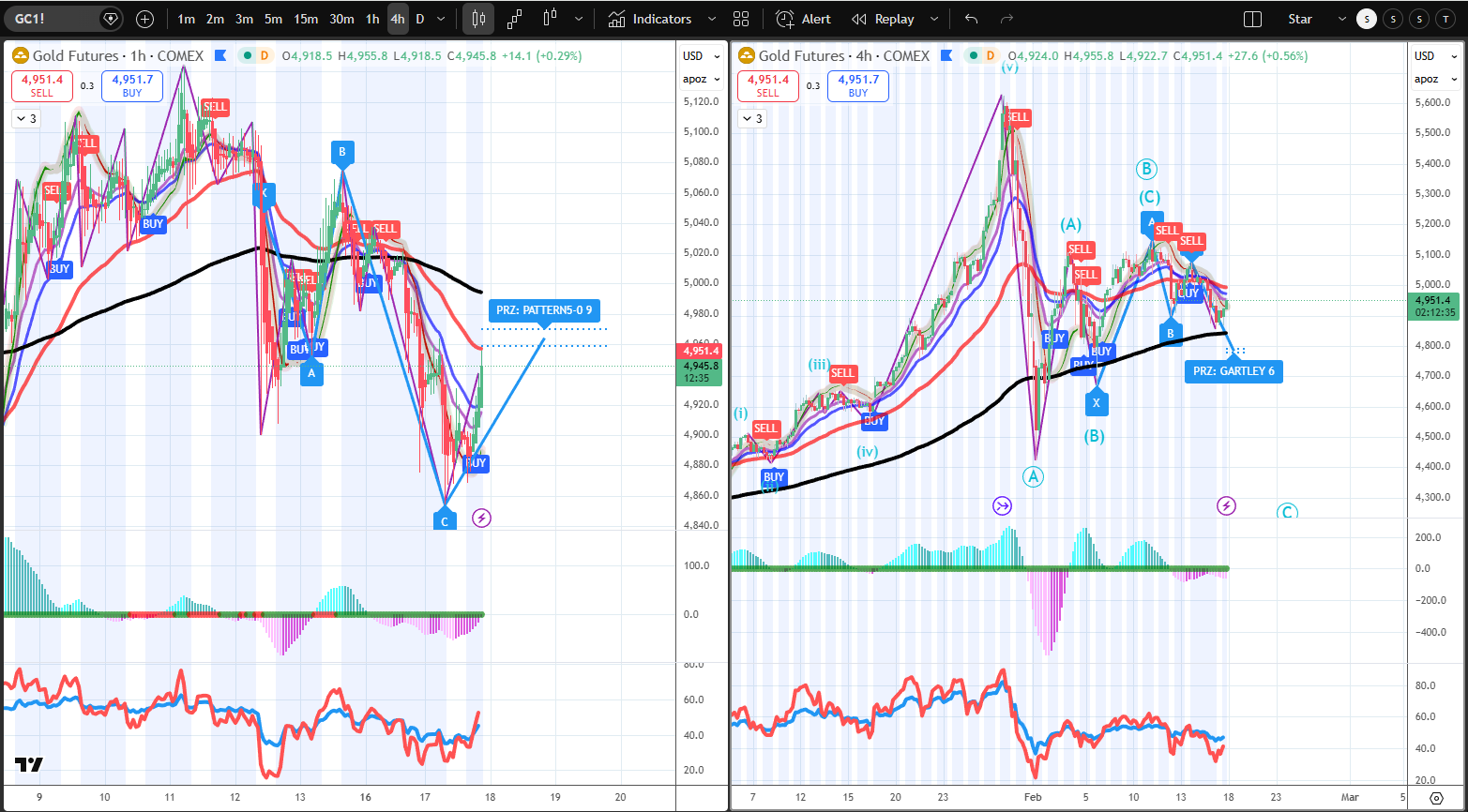Expand the favorite indicators dropdown arrow
Screen dimensions: 1468x812
711,19
